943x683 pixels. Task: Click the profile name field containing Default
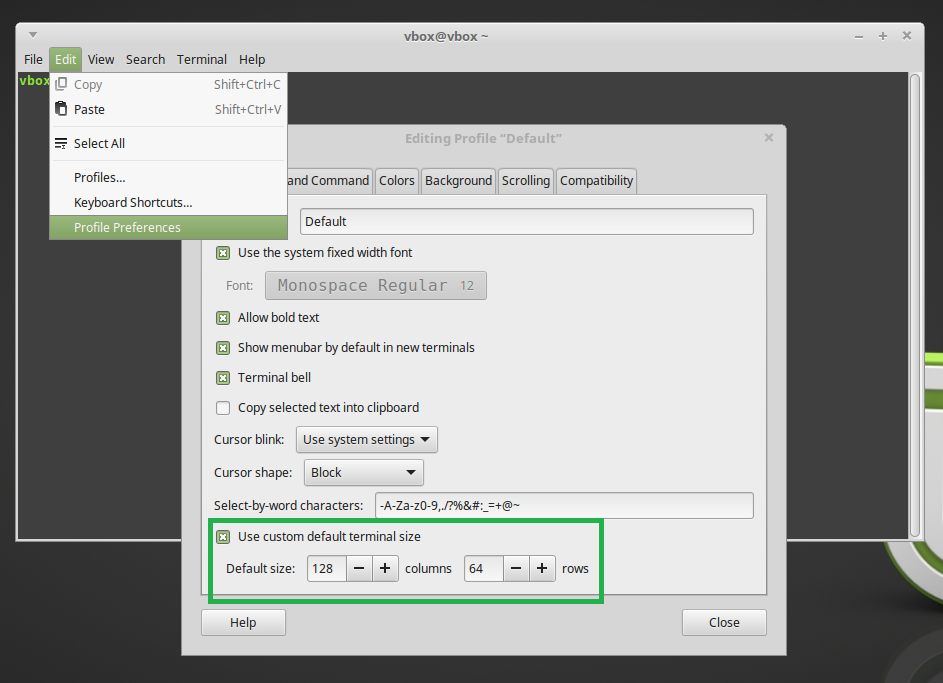[x=526, y=221]
